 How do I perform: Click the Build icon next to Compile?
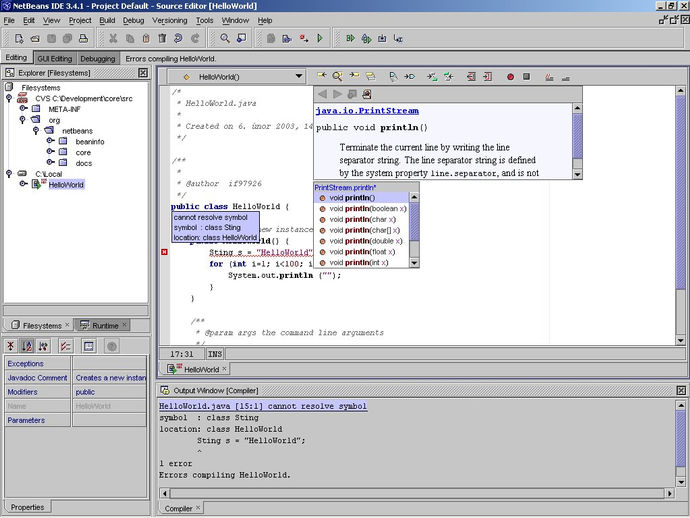tap(287, 39)
